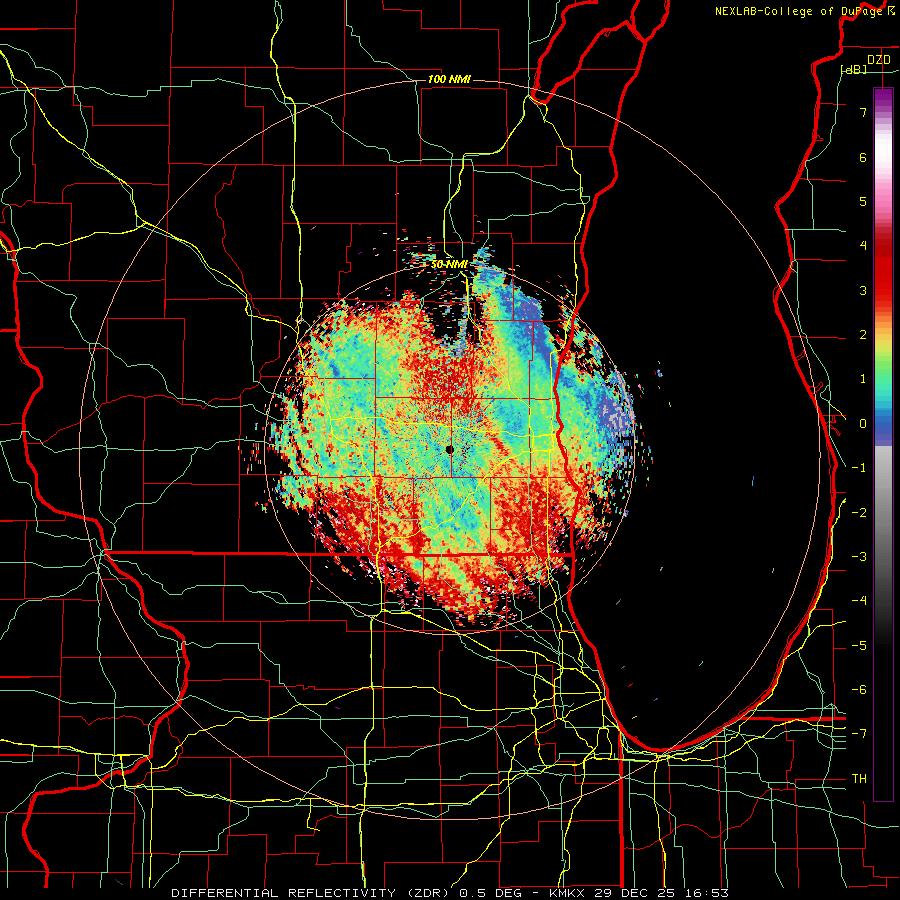Select the -1 value on the scale
The height and width of the screenshot is (900, 900).
pos(859,468)
